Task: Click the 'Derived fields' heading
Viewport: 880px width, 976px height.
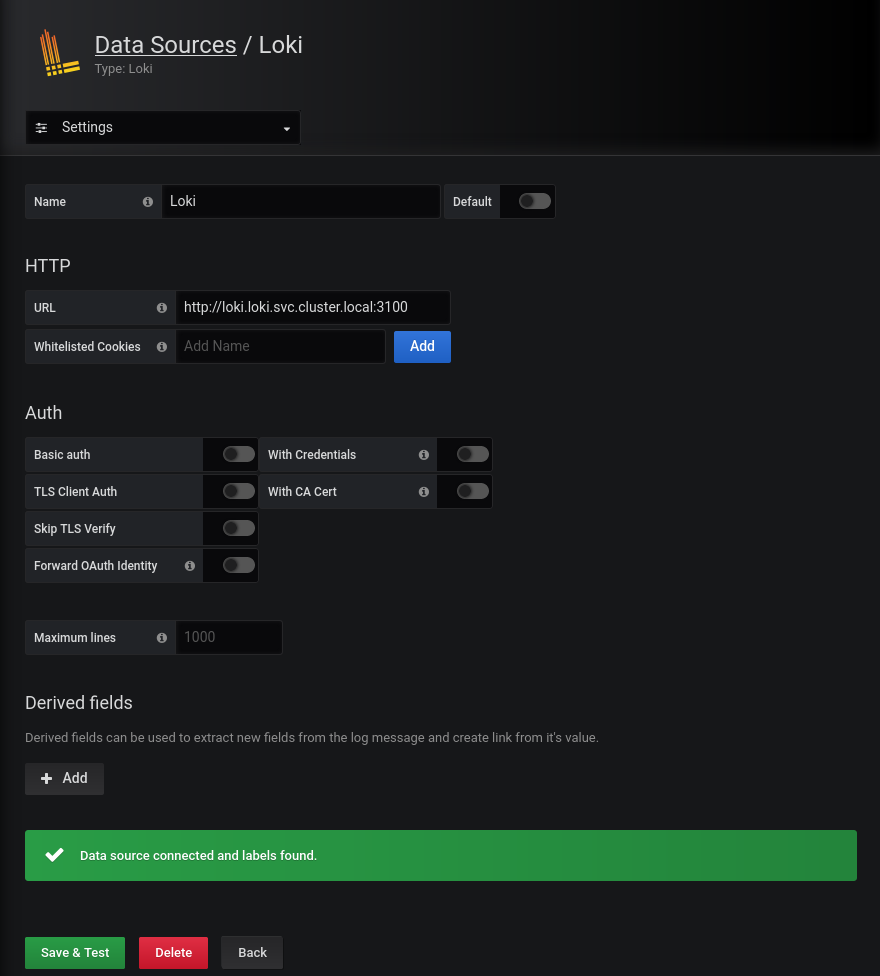Action: click(78, 703)
